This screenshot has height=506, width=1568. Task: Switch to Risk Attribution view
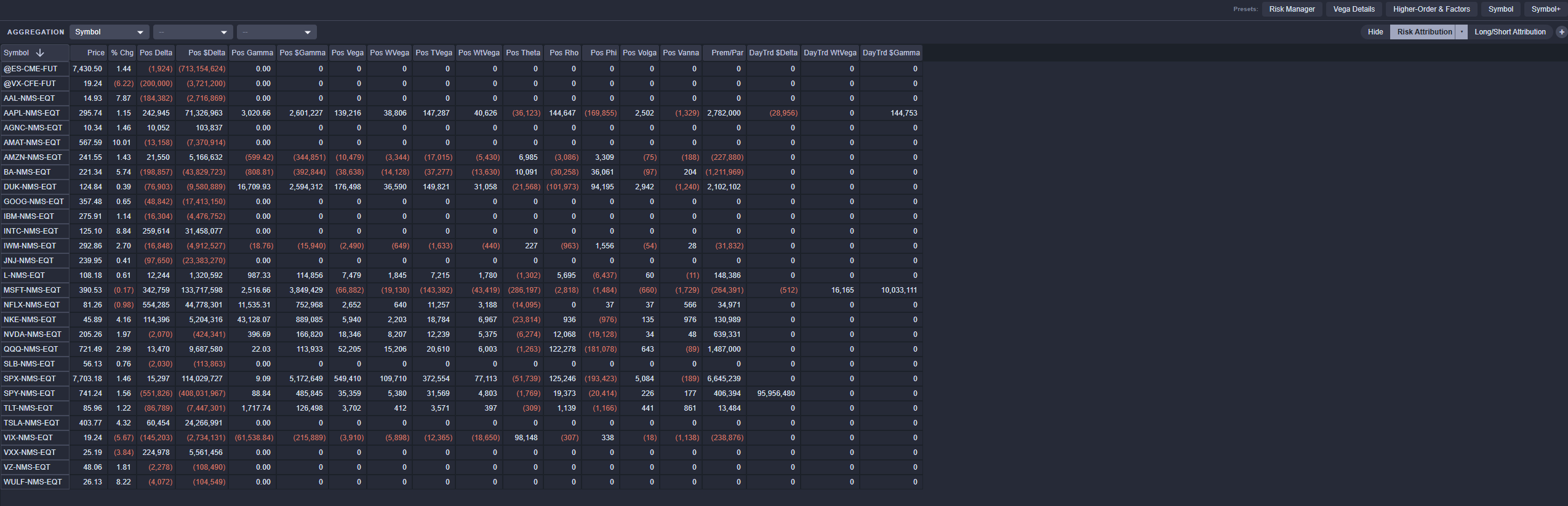click(x=1424, y=32)
